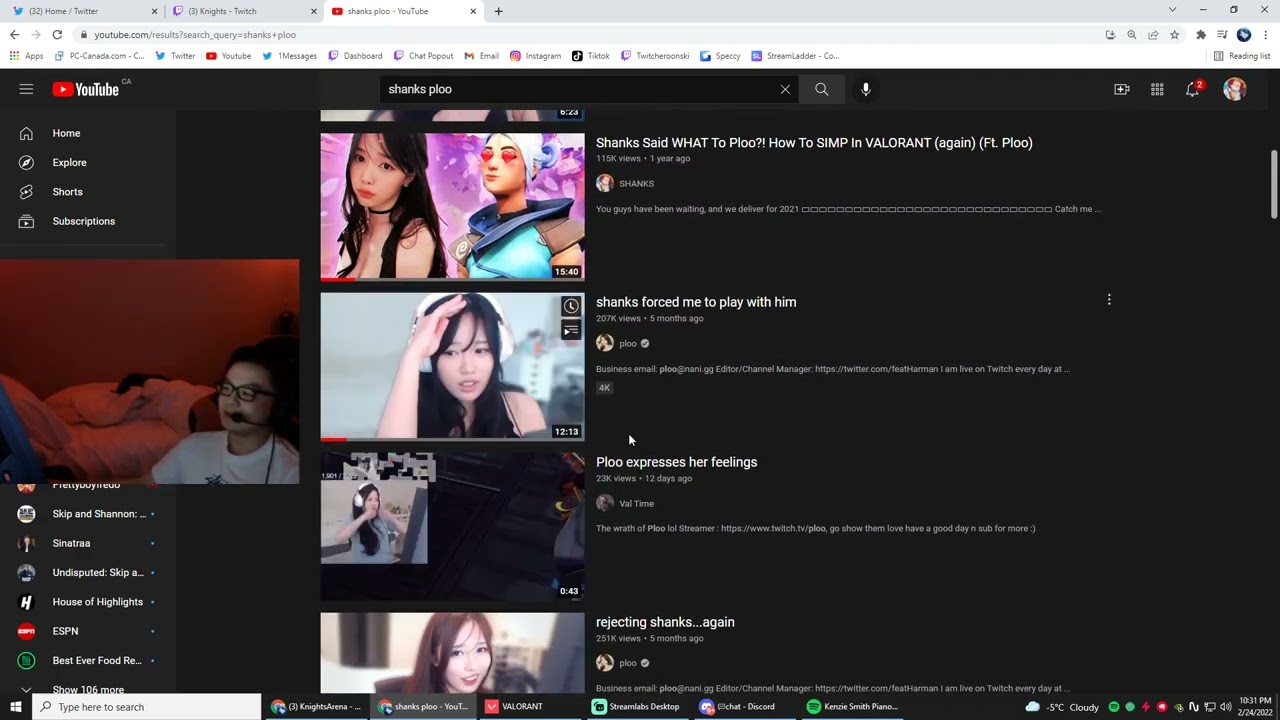Reload the page in Chrome
This screenshot has height=720, width=1280.
(57, 34)
